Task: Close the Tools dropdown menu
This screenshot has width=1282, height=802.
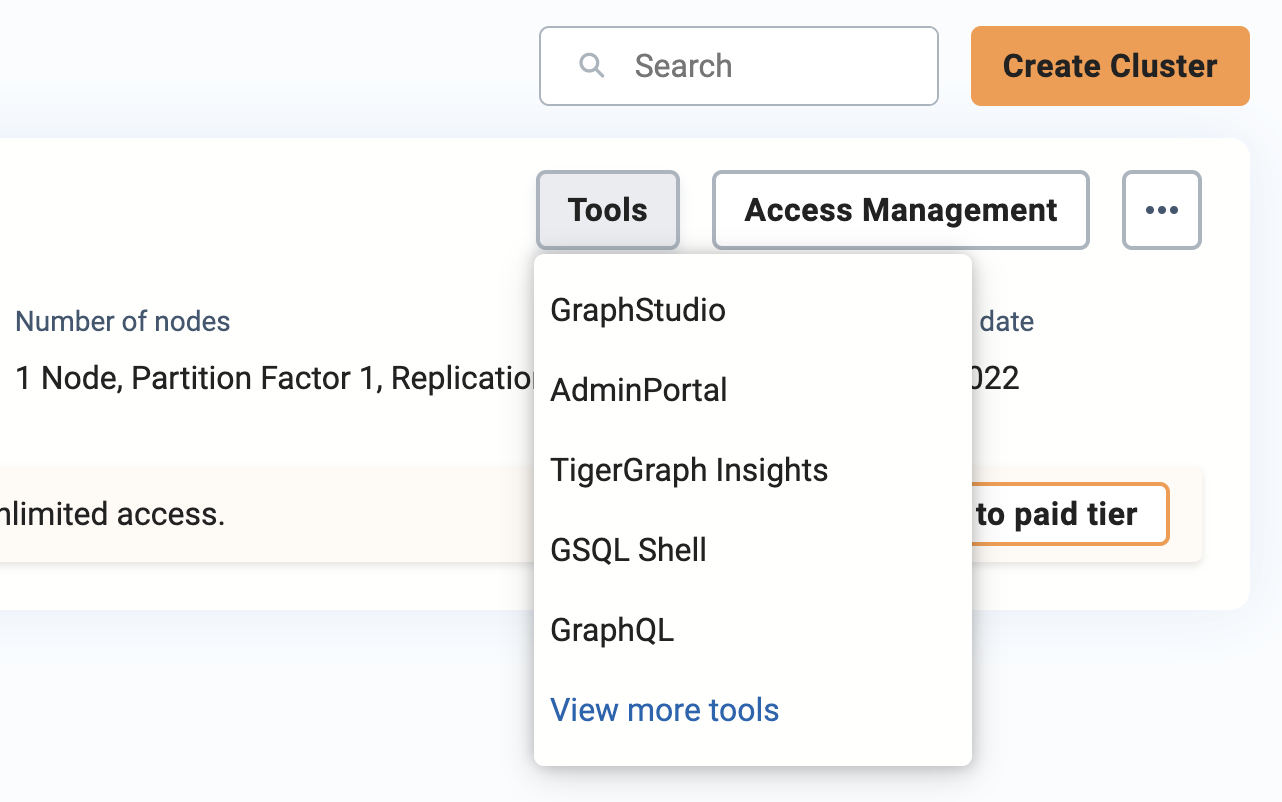Action: pos(607,210)
